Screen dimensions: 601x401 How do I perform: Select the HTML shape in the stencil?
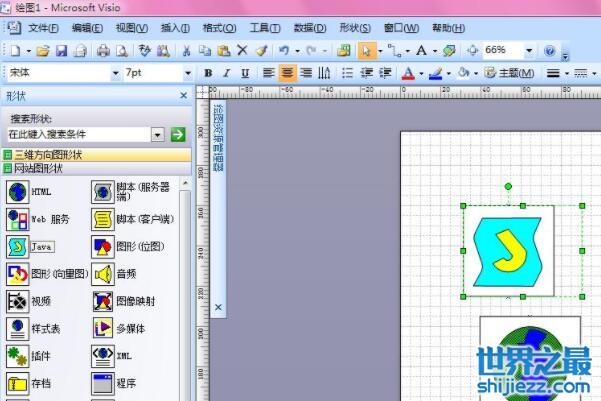coord(17,191)
